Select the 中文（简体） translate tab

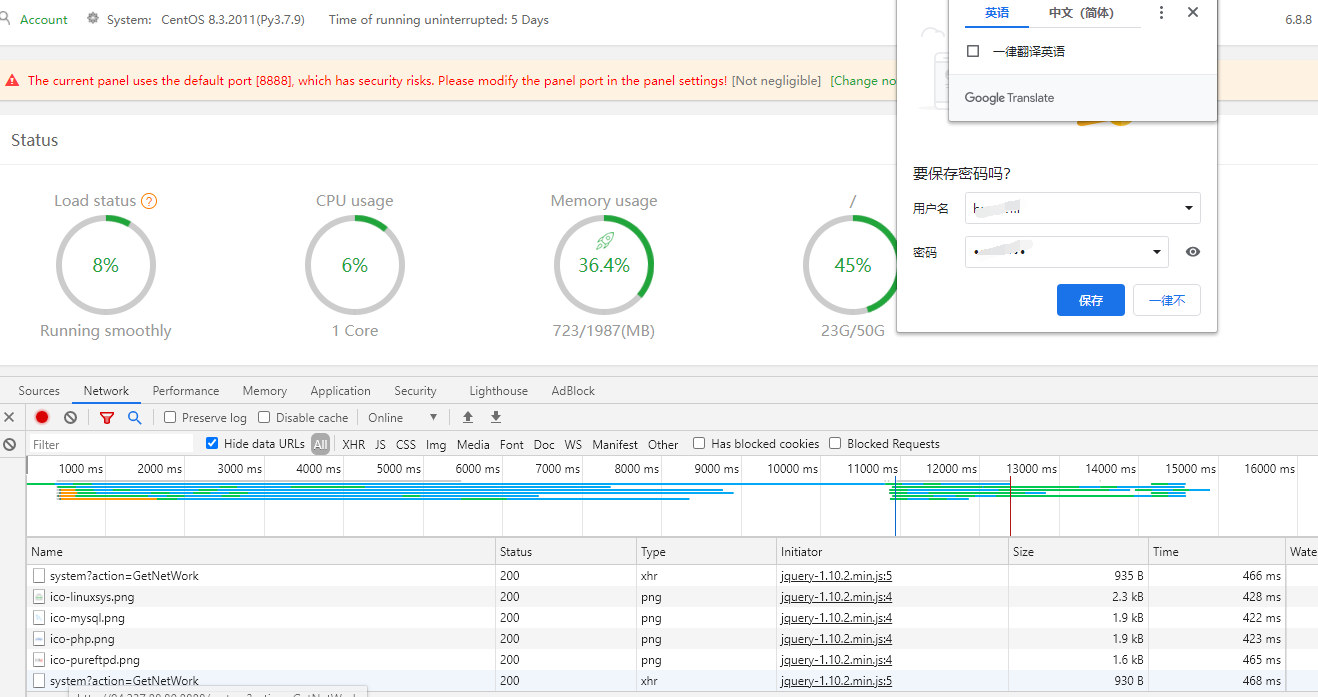click(1081, 13)
